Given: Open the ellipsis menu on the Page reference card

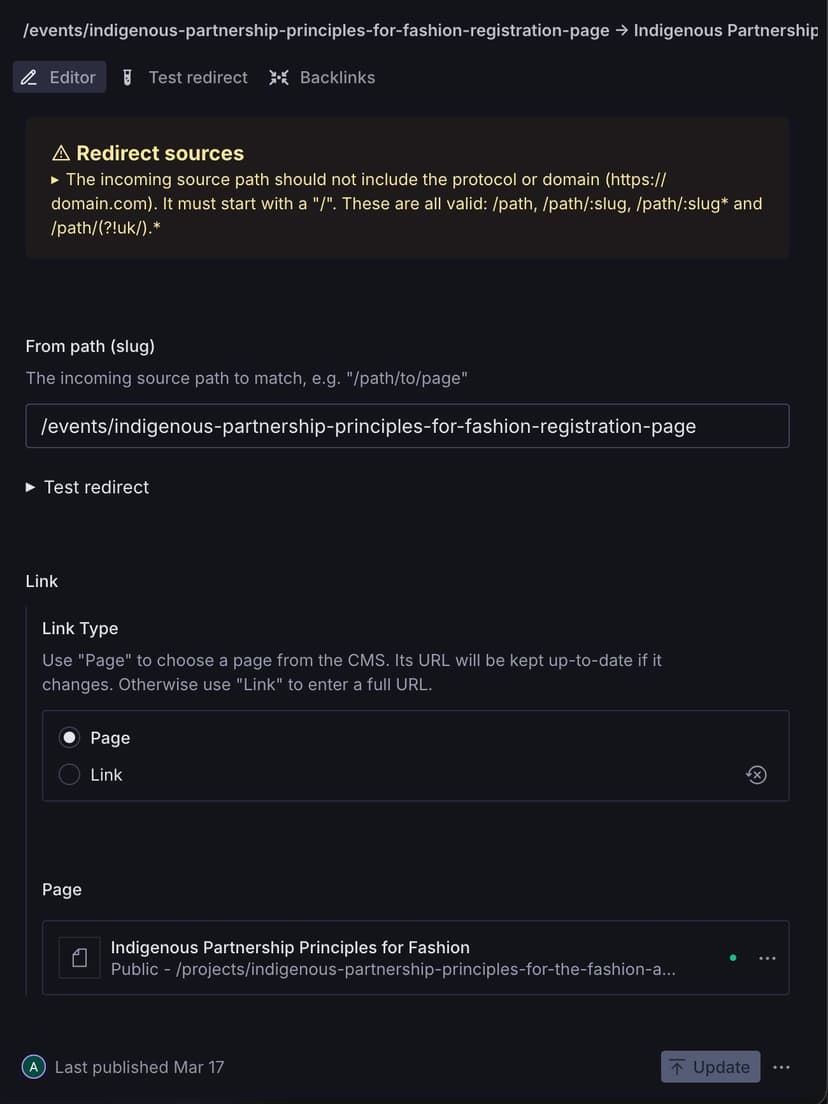Looking at the screenshot, I should tap(767, 957).
